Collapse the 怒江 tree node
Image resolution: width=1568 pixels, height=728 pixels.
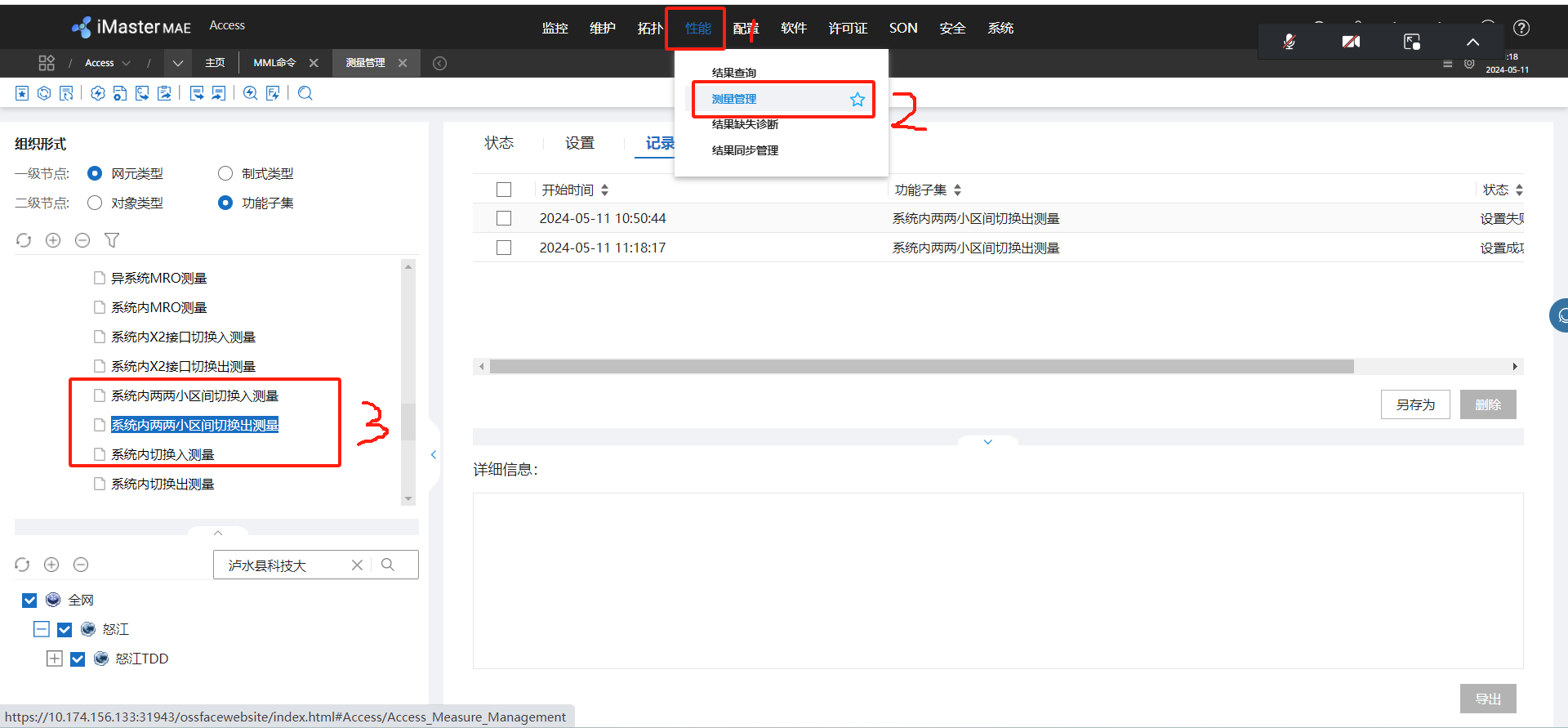pyautogui.click(x=42, y=629)
